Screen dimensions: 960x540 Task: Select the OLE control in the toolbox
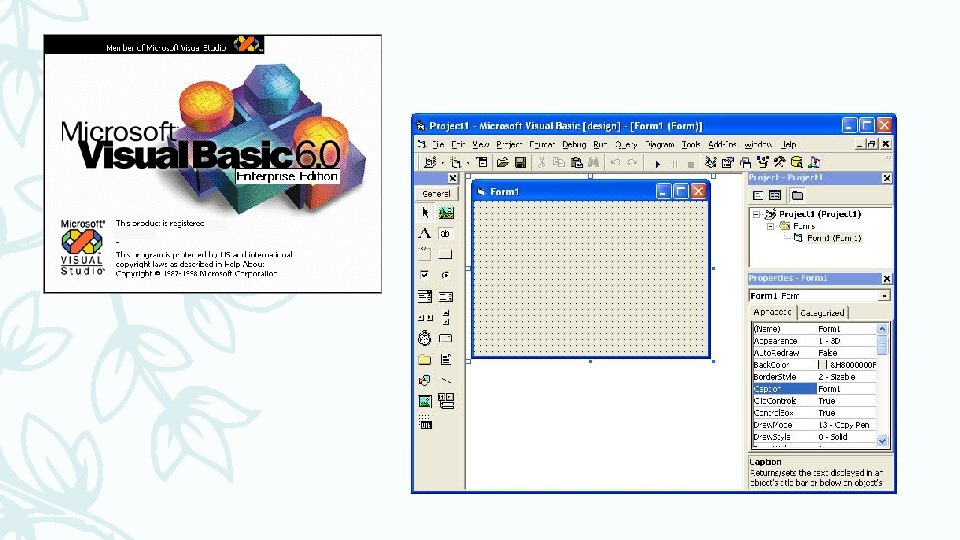[x=425, y=422]
